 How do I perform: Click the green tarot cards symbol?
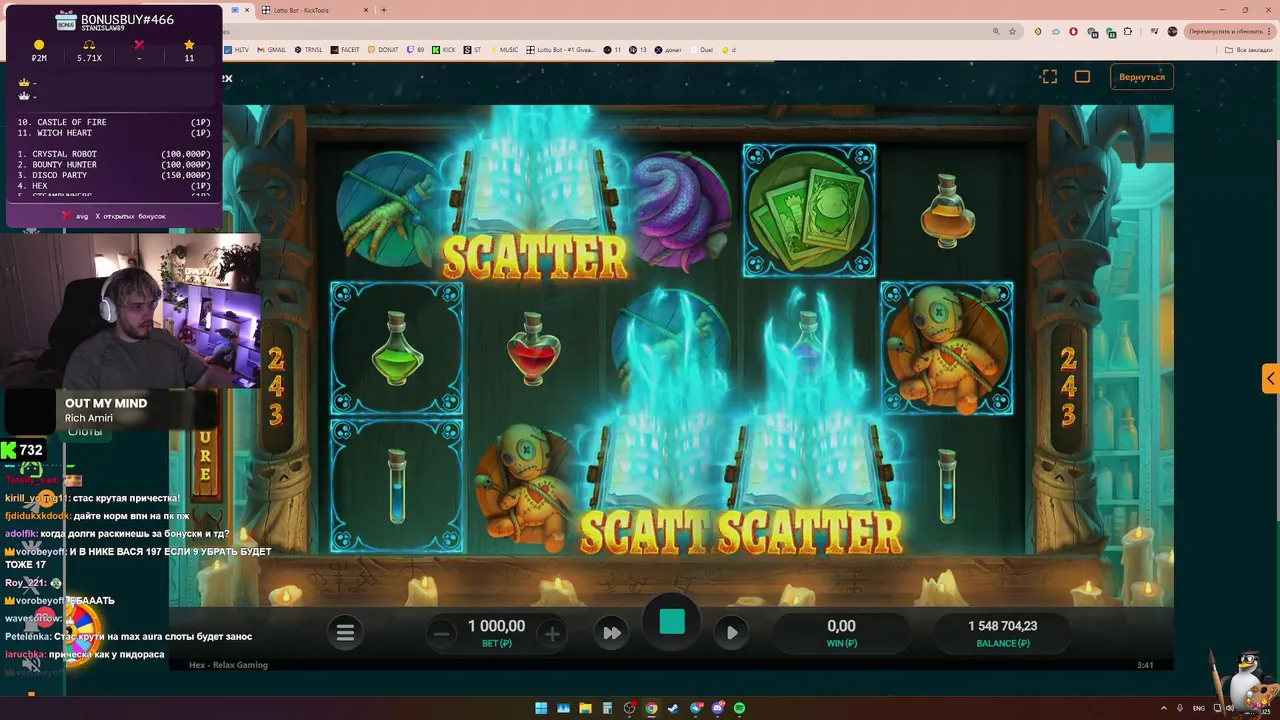(x=809, y=210)
